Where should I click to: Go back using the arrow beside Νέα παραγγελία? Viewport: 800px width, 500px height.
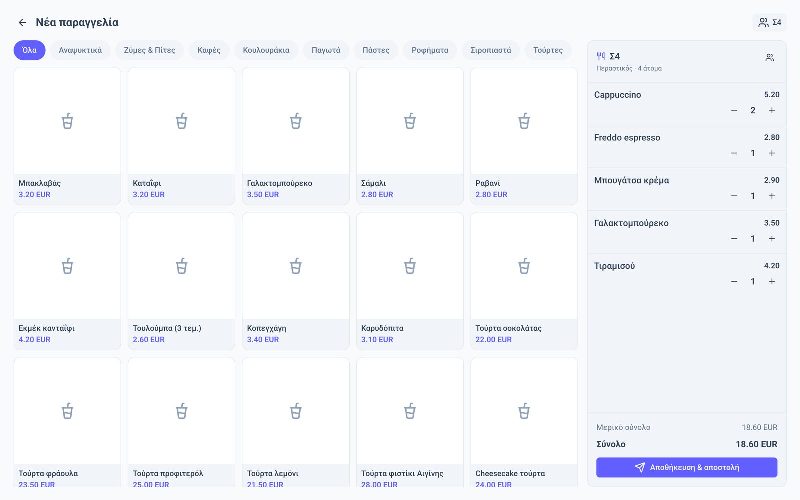(22, 22)
